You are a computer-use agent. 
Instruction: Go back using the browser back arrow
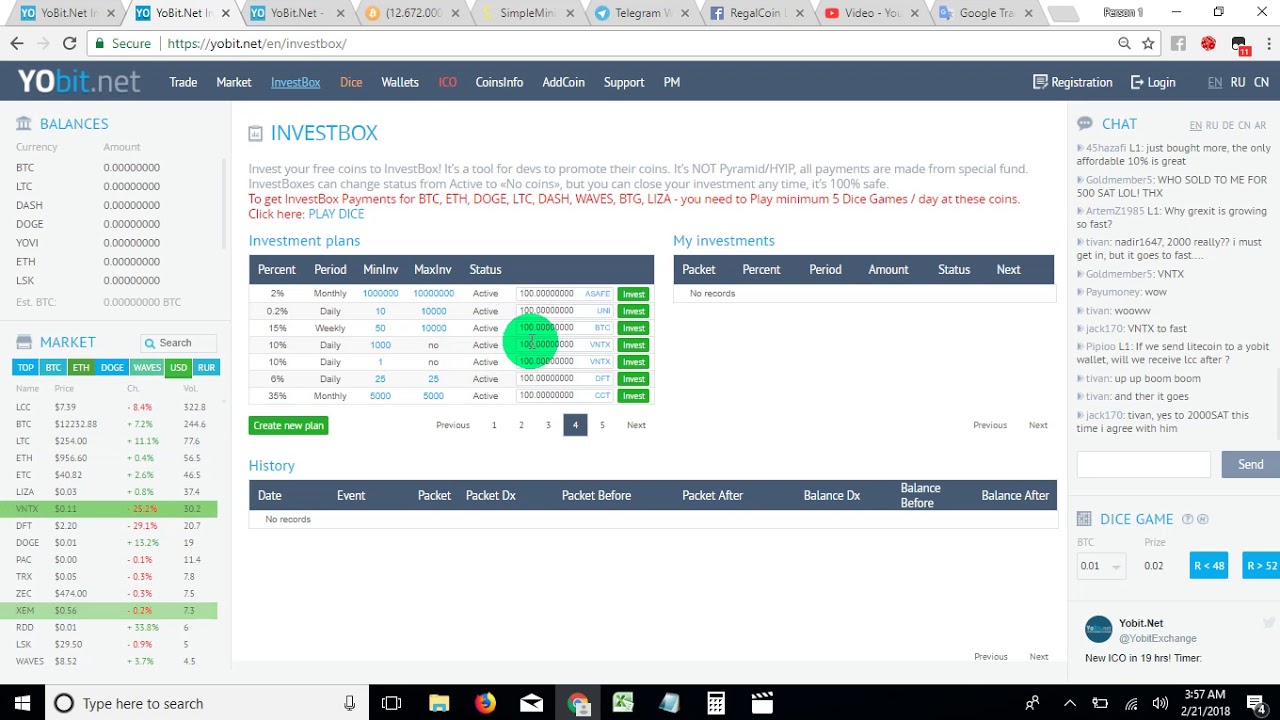[17, 44]
